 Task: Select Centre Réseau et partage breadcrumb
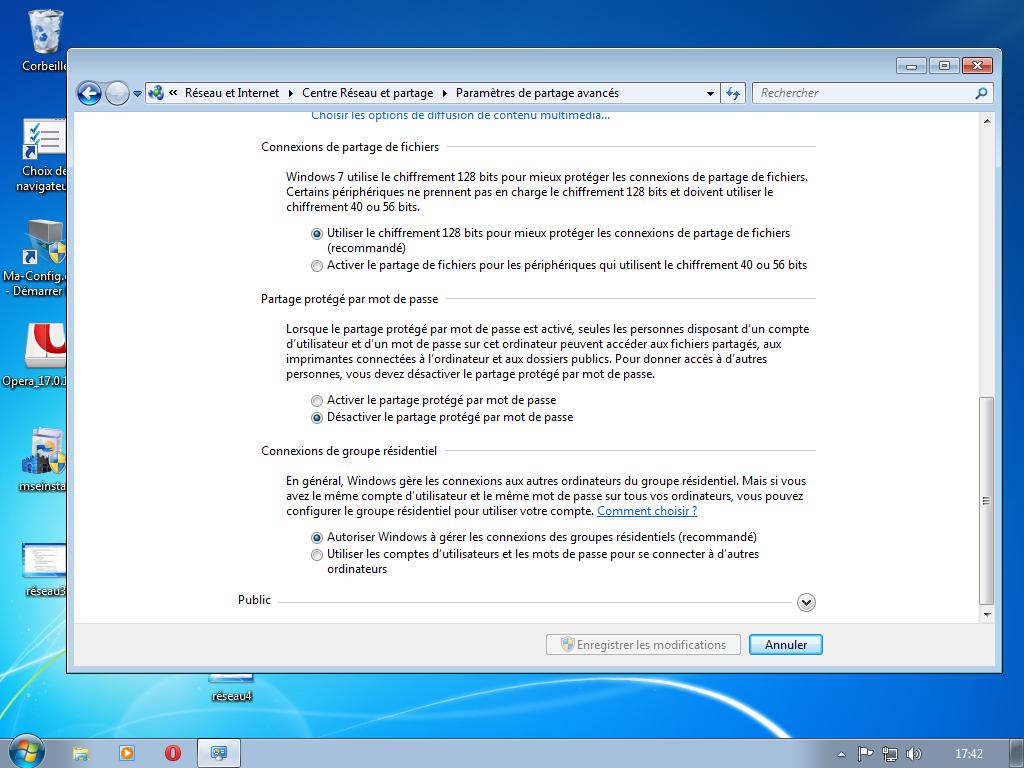point(368,93)
